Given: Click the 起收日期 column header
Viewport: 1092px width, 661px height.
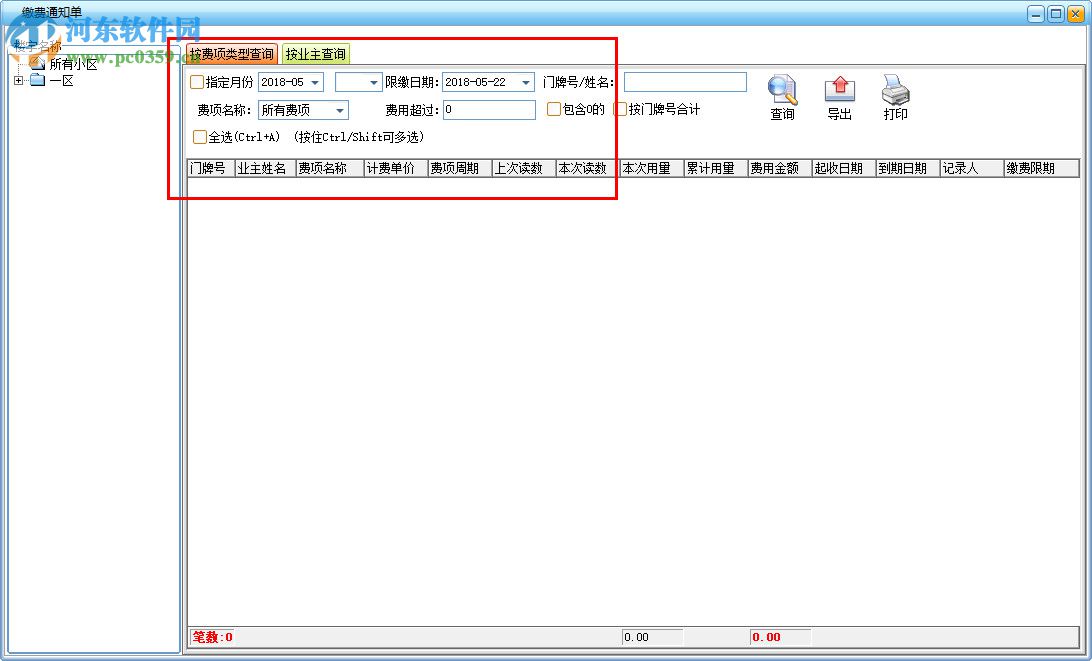Looking at the screenshot, I should (x=844, y=168).
